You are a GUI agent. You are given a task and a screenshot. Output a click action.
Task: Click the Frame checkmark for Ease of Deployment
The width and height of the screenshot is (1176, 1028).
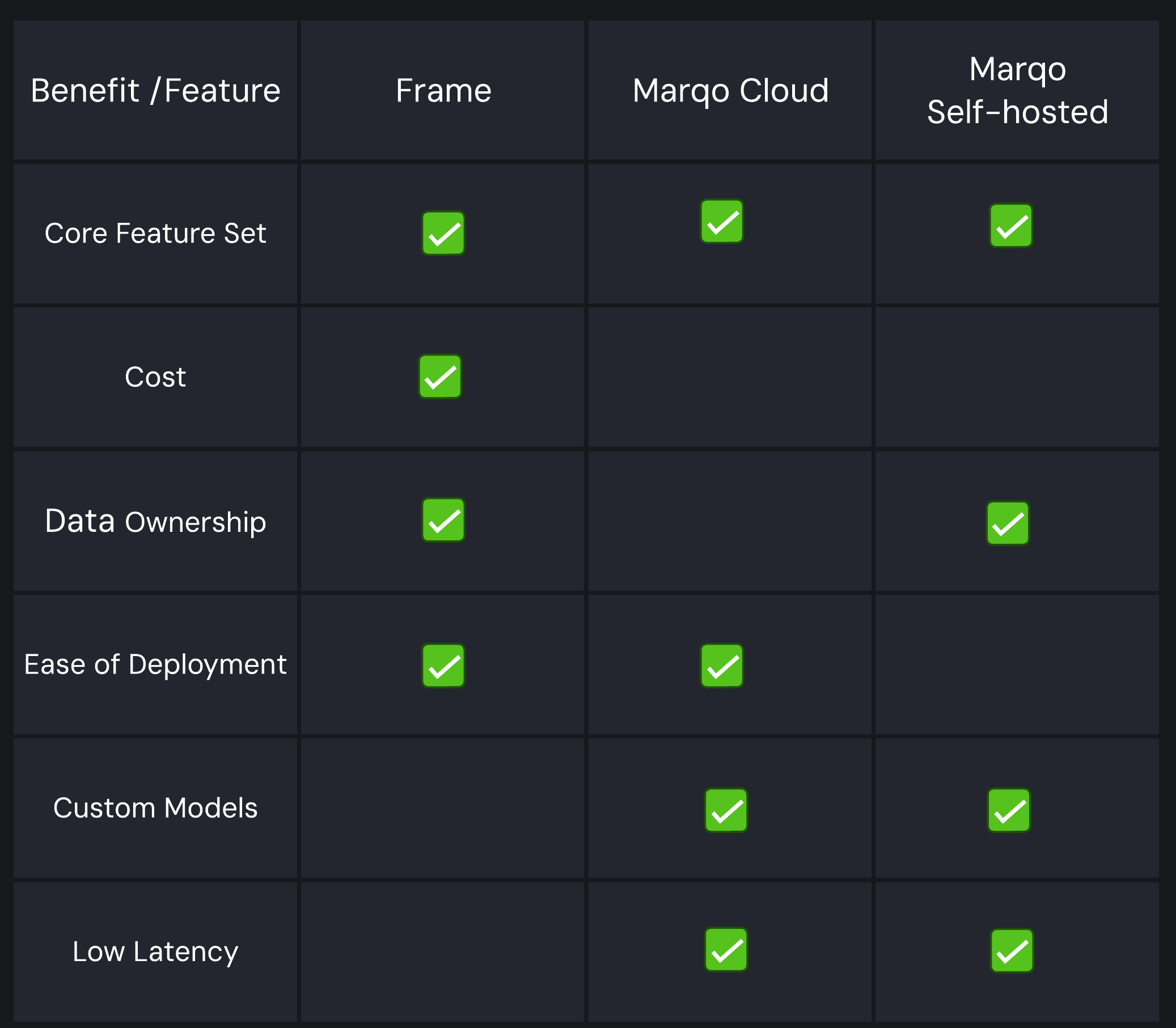point(443,666)
